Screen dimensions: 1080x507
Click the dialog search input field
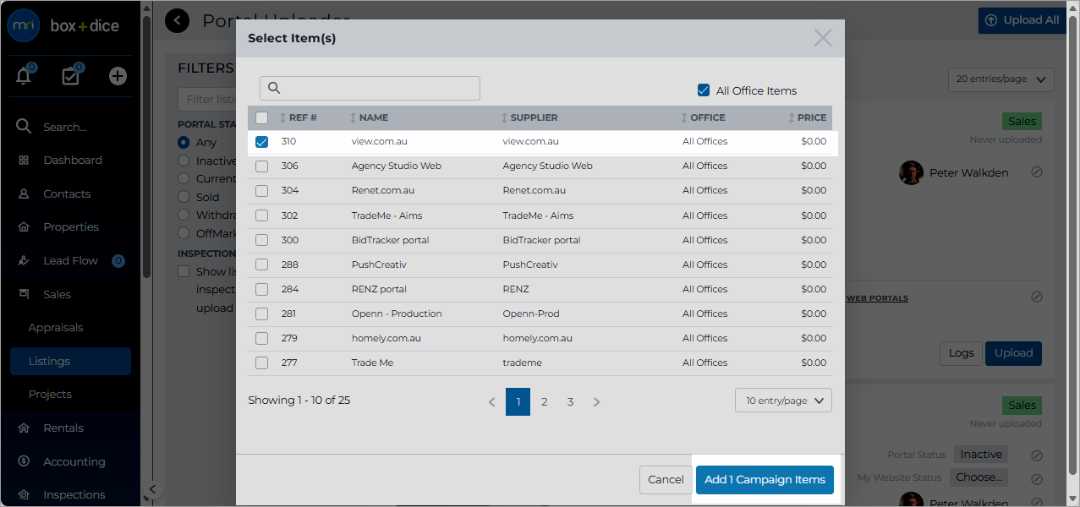tap(370, 88)
